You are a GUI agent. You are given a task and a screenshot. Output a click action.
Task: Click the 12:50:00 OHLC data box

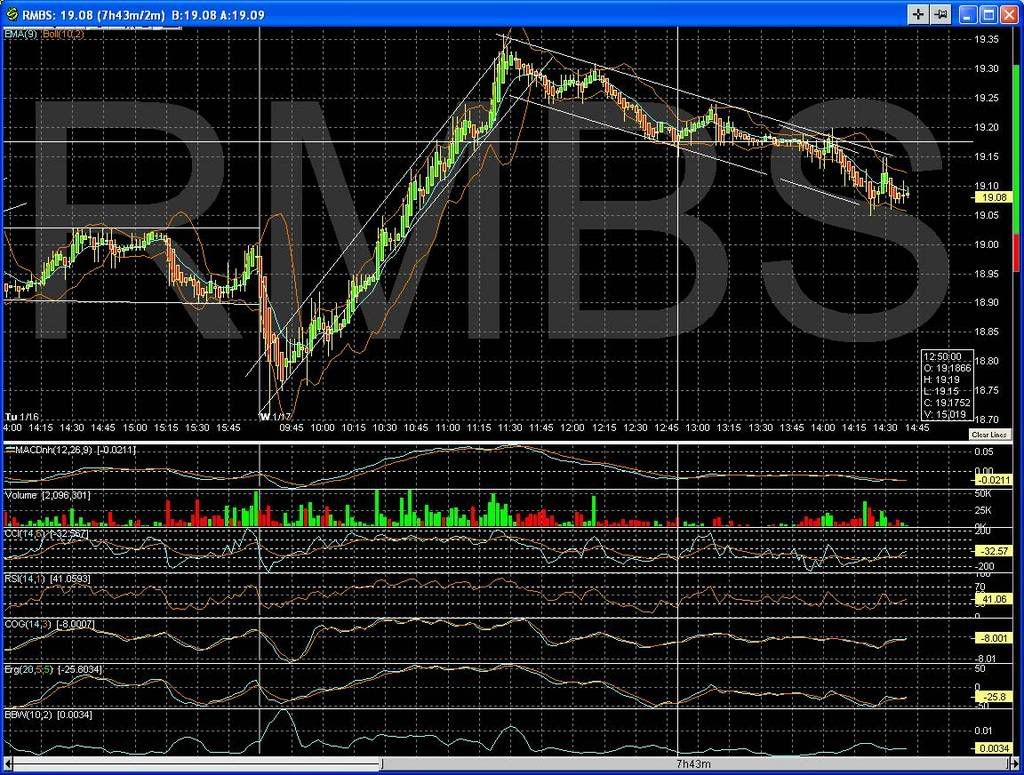946,385
